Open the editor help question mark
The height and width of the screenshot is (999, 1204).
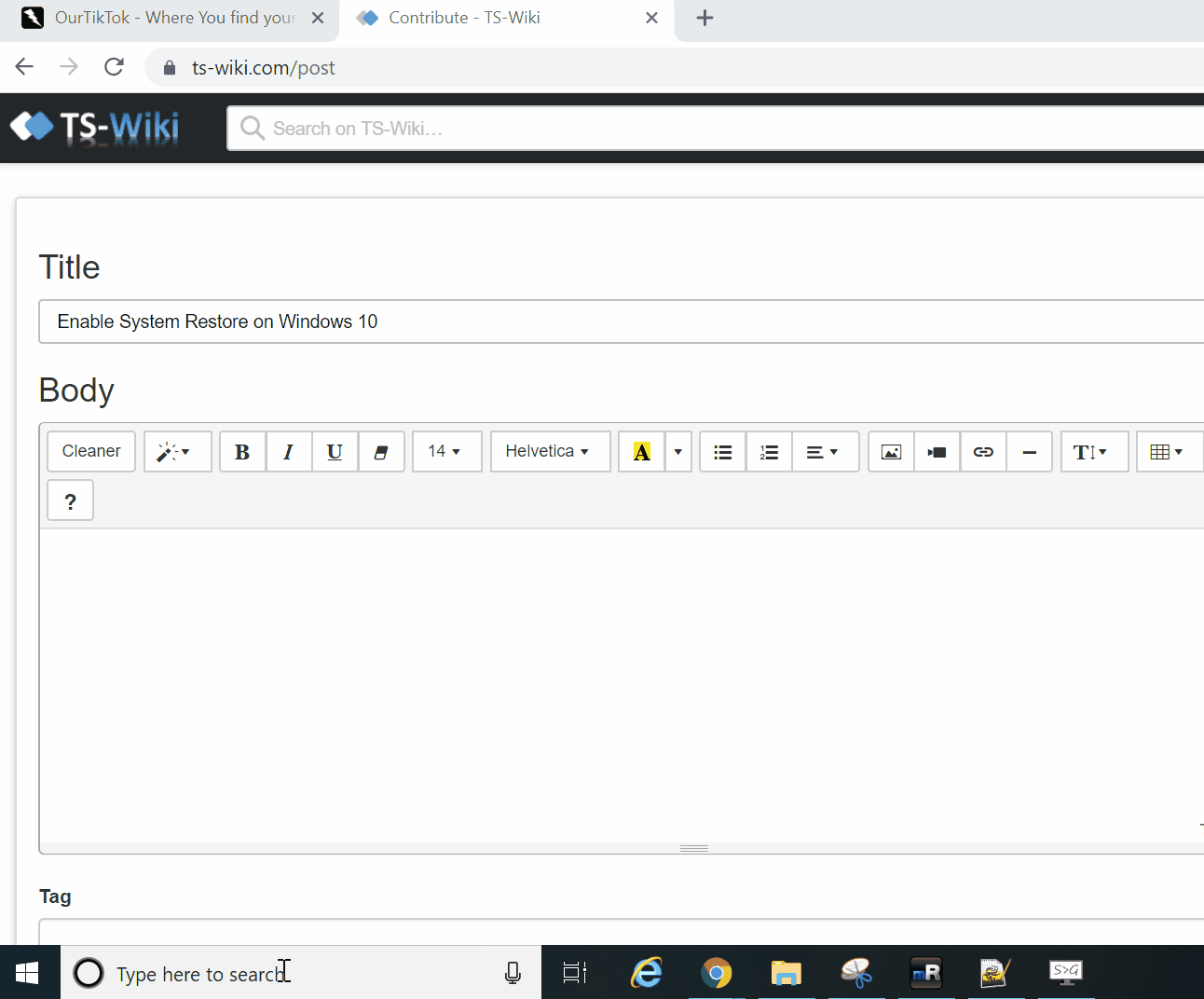(70, 501)
